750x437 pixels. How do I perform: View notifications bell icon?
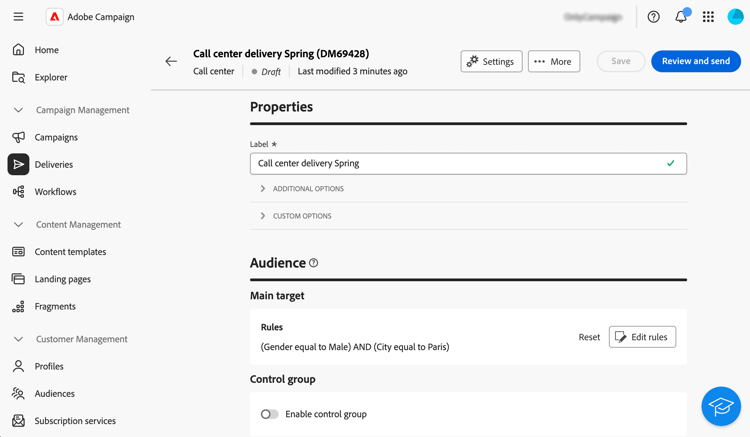pos(681,17)
